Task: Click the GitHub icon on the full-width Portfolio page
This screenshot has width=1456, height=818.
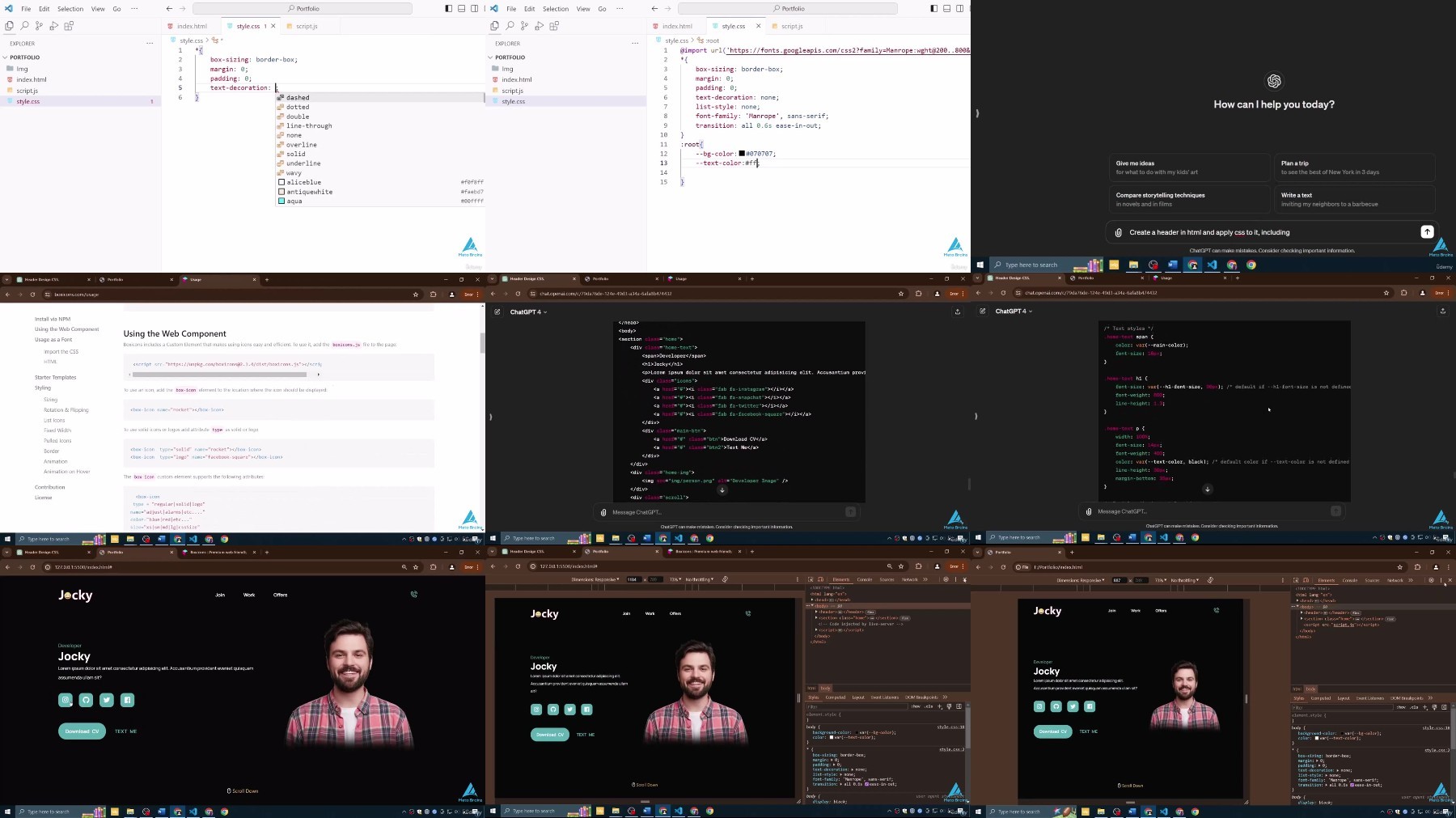Action: click(x=86, y=700)
